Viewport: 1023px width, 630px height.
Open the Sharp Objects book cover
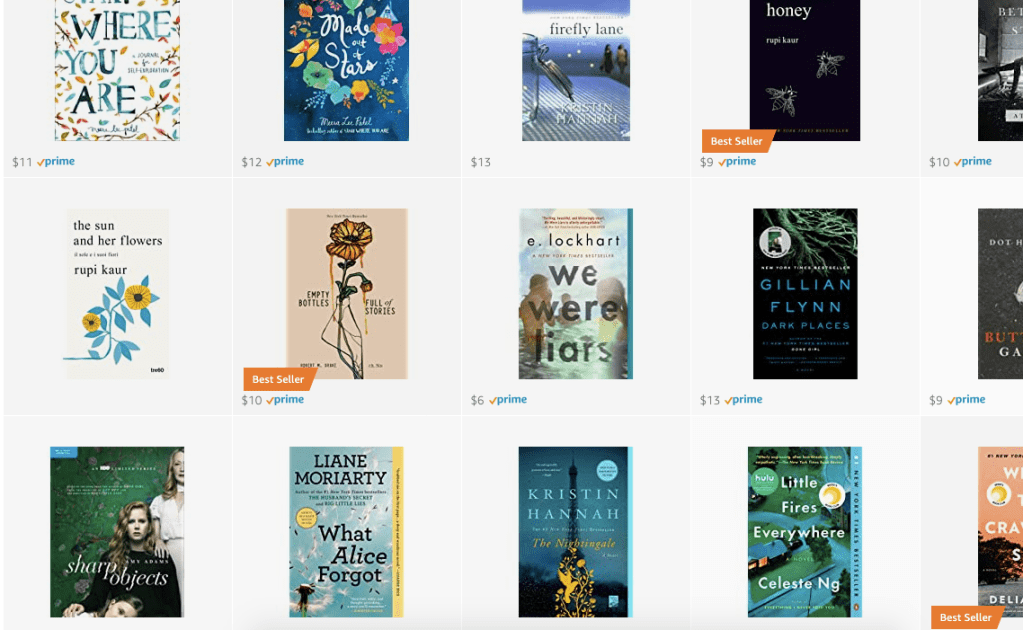pos(117,532)
